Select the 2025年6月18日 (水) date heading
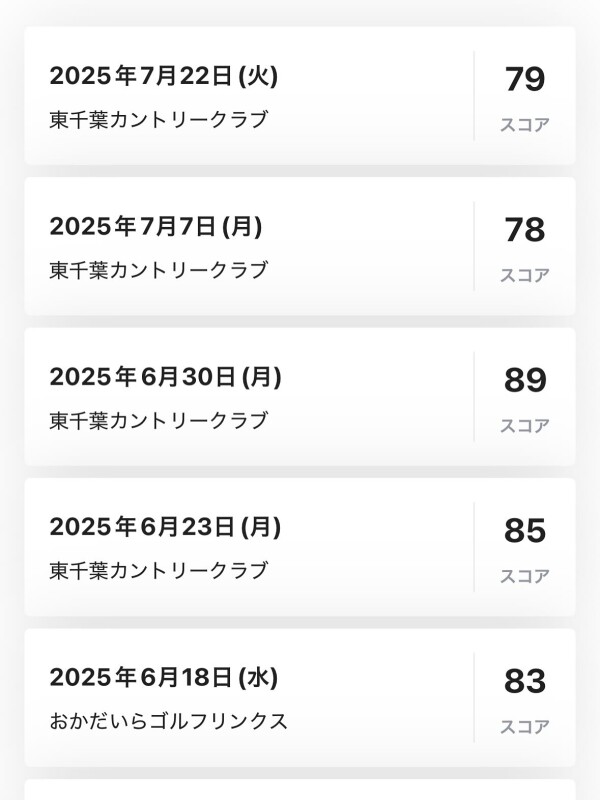The width and height of the screenshot is (600, 800). pos(164,678)
